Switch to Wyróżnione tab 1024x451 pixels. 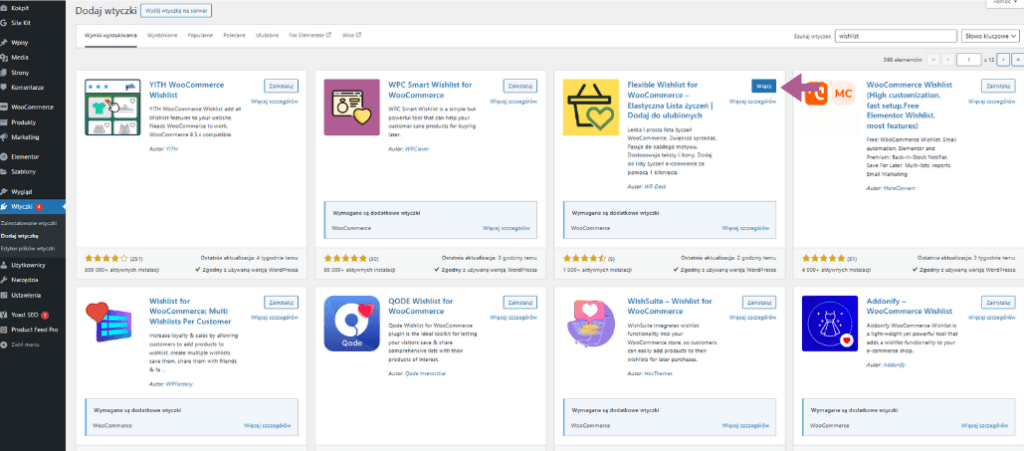click(x=162, y=35)
